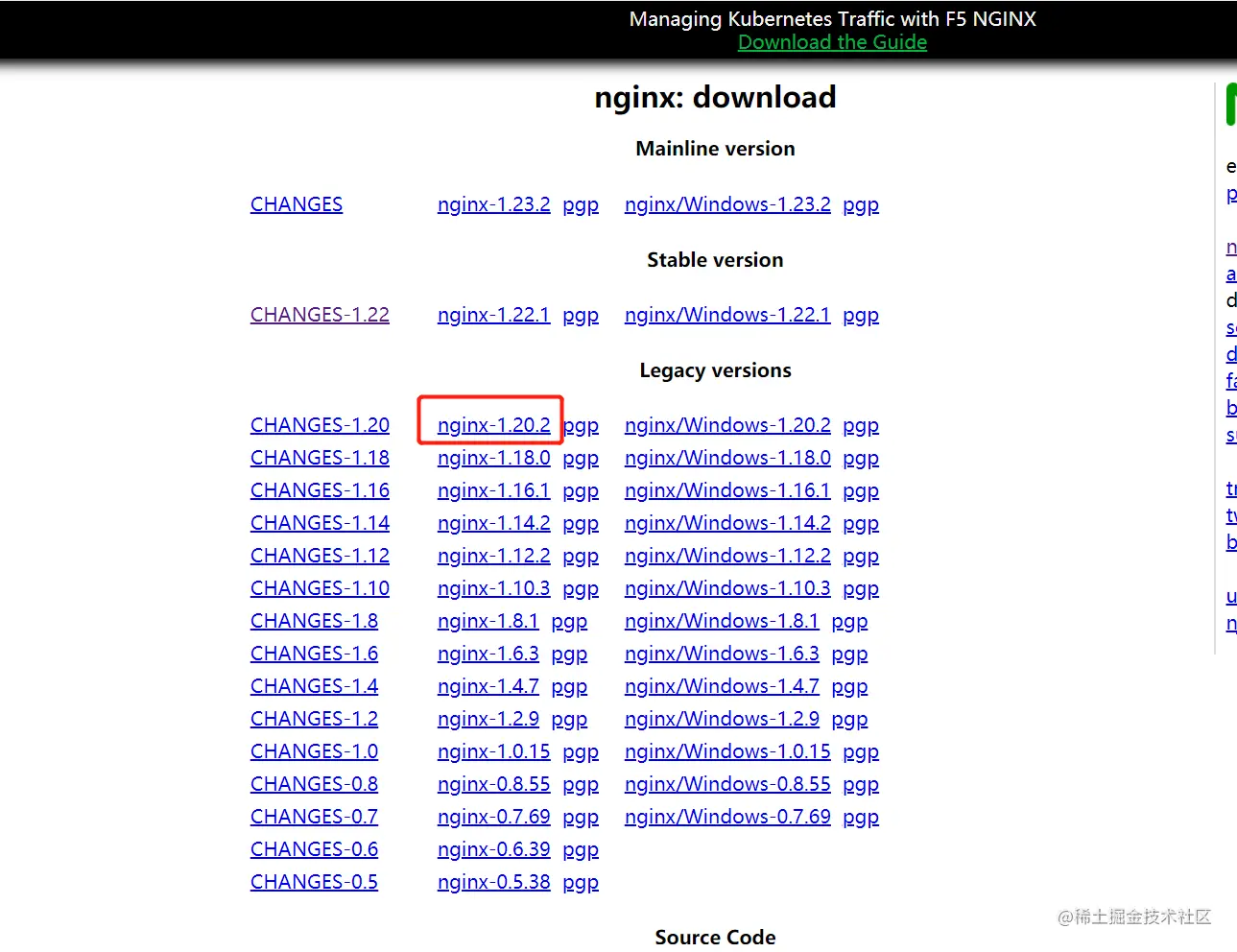Open the CHANGES-1.4 link
Image resolution: width=1237 pixels, height=952 pixels.
pos(314,686)
